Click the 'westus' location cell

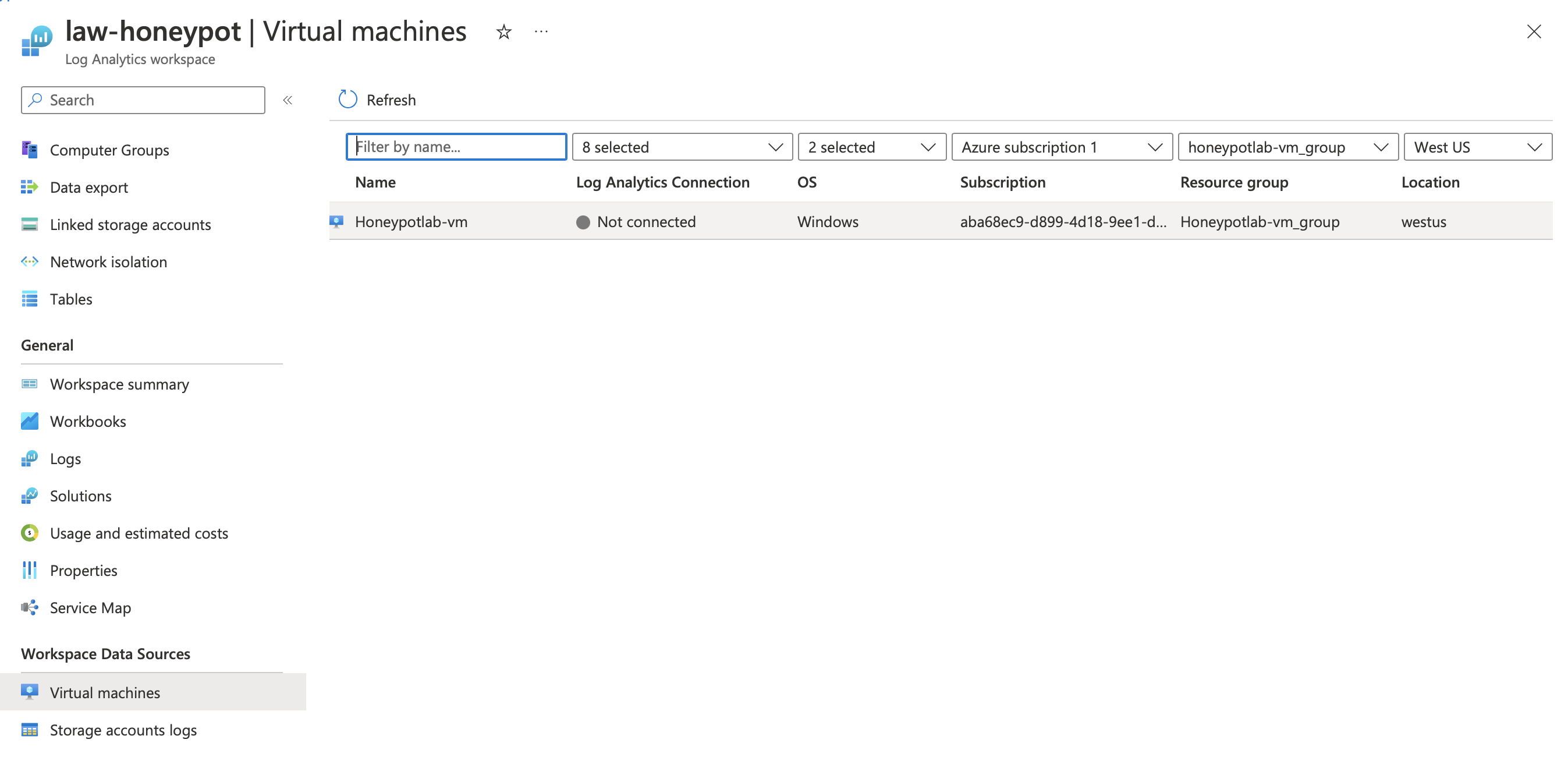point(1423,222)
